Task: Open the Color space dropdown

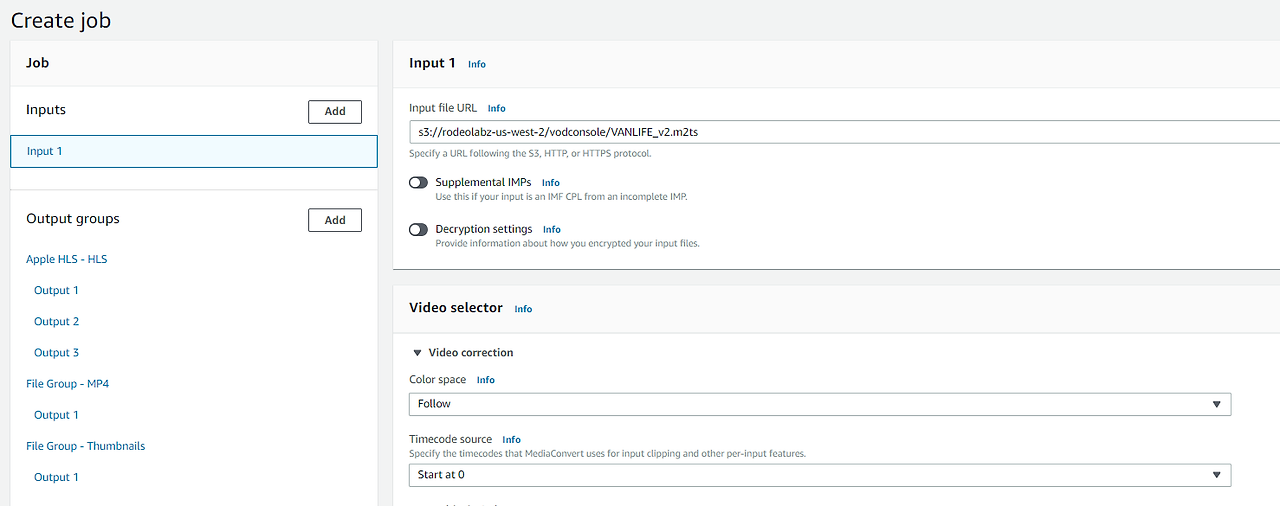Action: (x=819, y=404)
